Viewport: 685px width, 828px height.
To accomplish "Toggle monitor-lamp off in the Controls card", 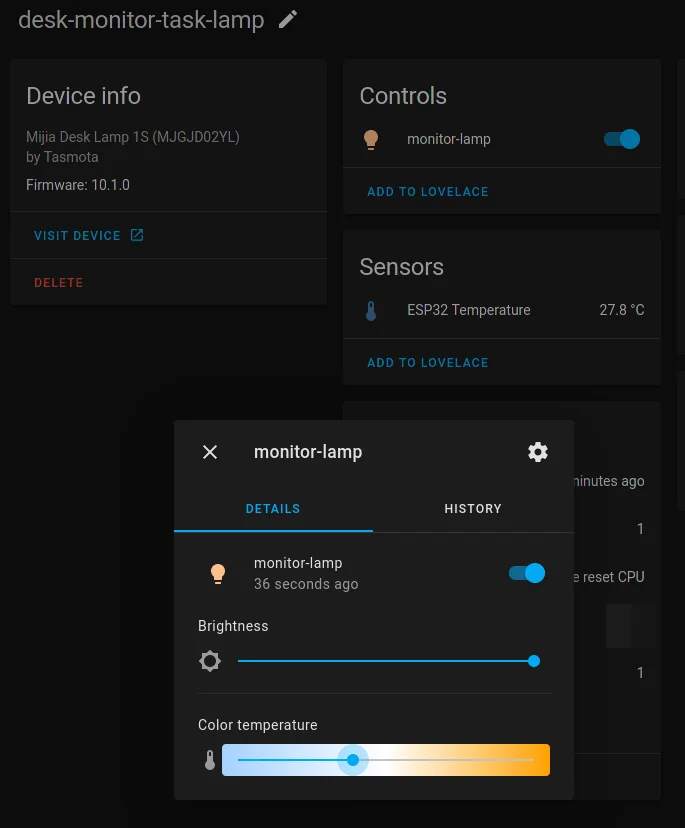I will (621, 139).
